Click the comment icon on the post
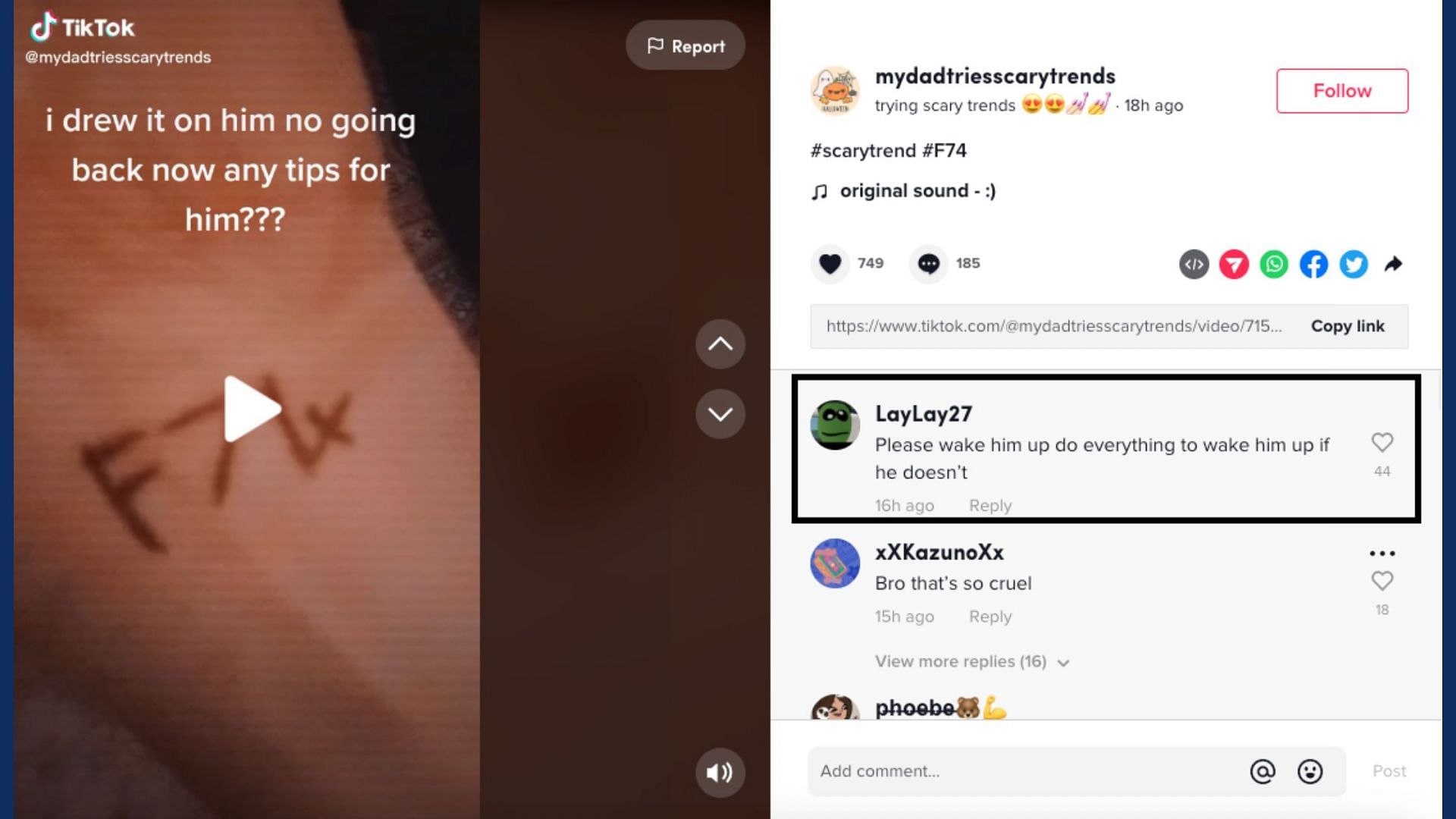This screenshot has width=1456, height=819. tap(927, 263)
